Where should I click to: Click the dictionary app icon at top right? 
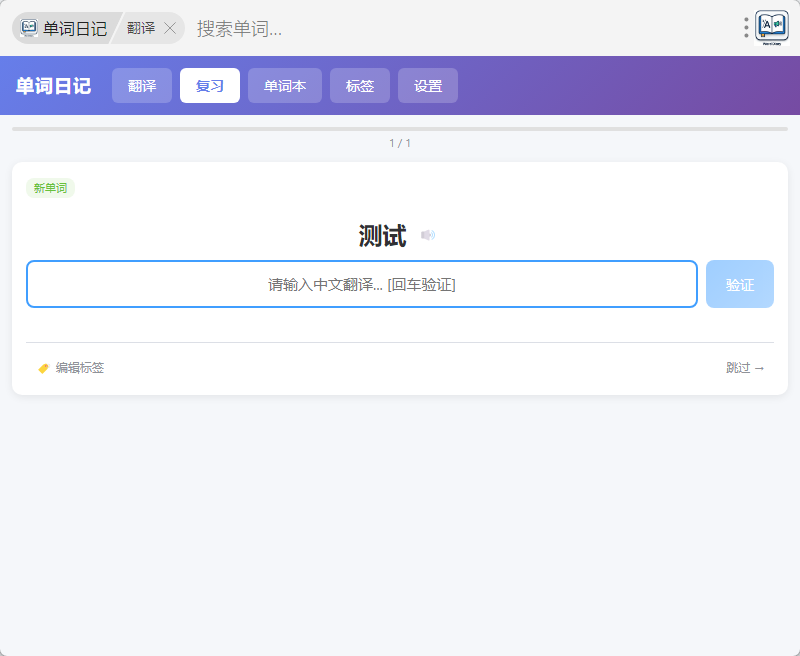772,27
